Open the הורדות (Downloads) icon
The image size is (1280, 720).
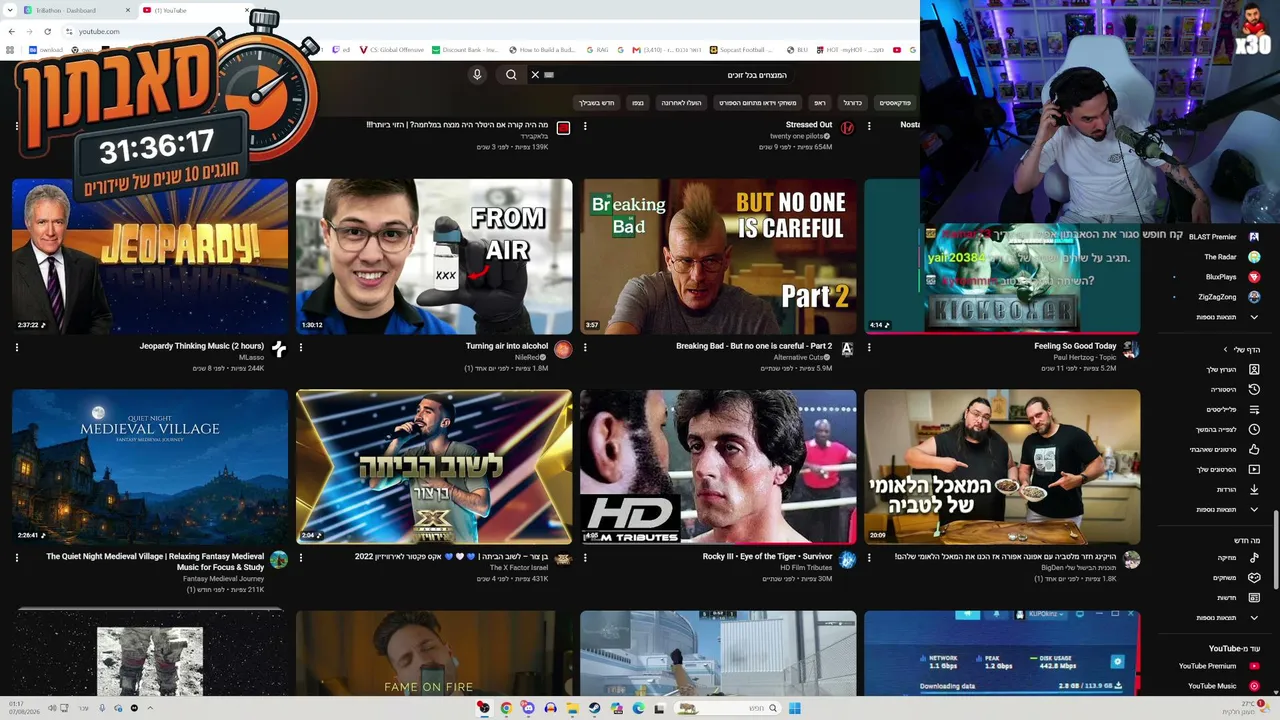click(1254, 489)
